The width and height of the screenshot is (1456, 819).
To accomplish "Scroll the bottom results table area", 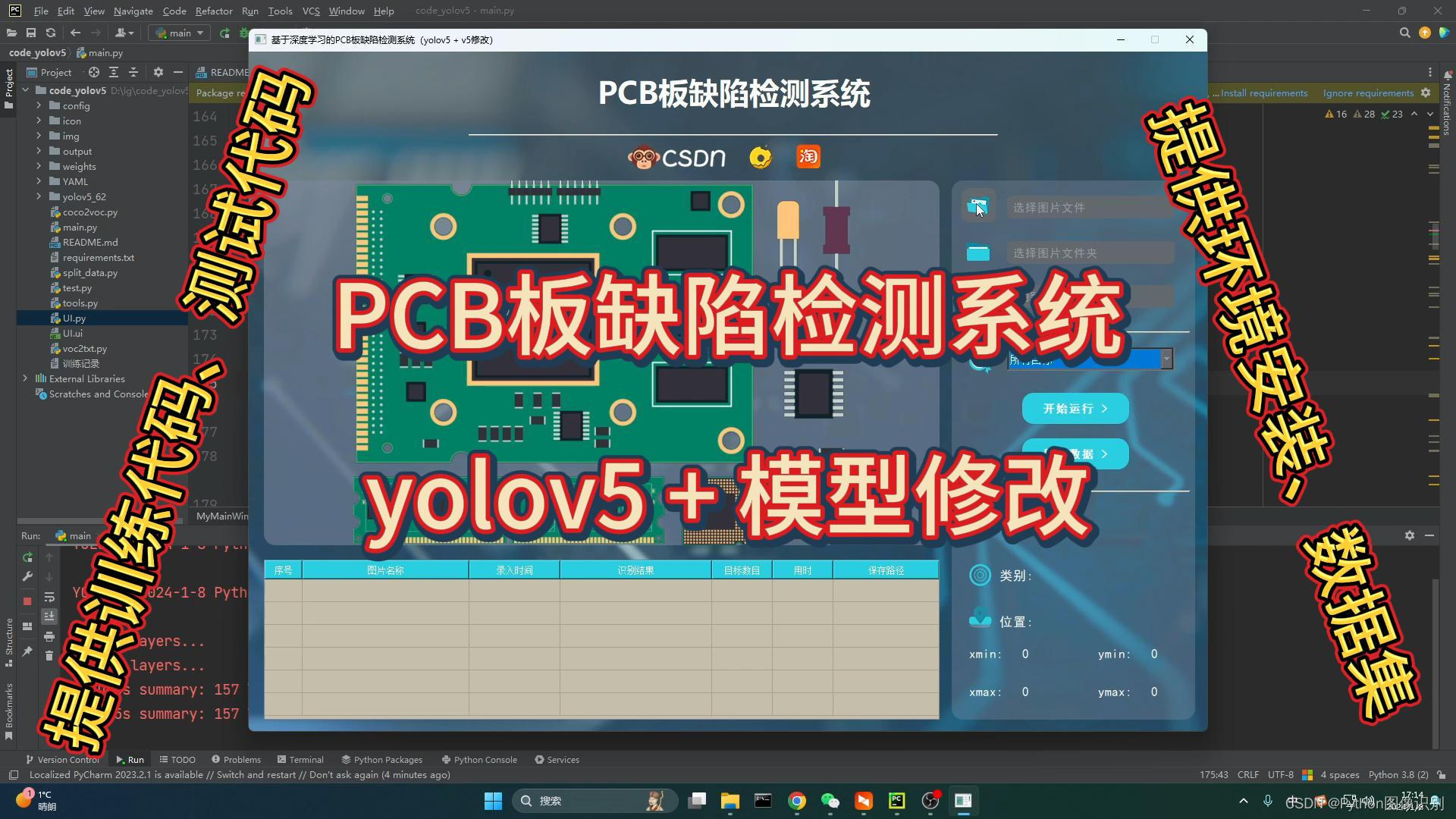I will pos(601,650).
